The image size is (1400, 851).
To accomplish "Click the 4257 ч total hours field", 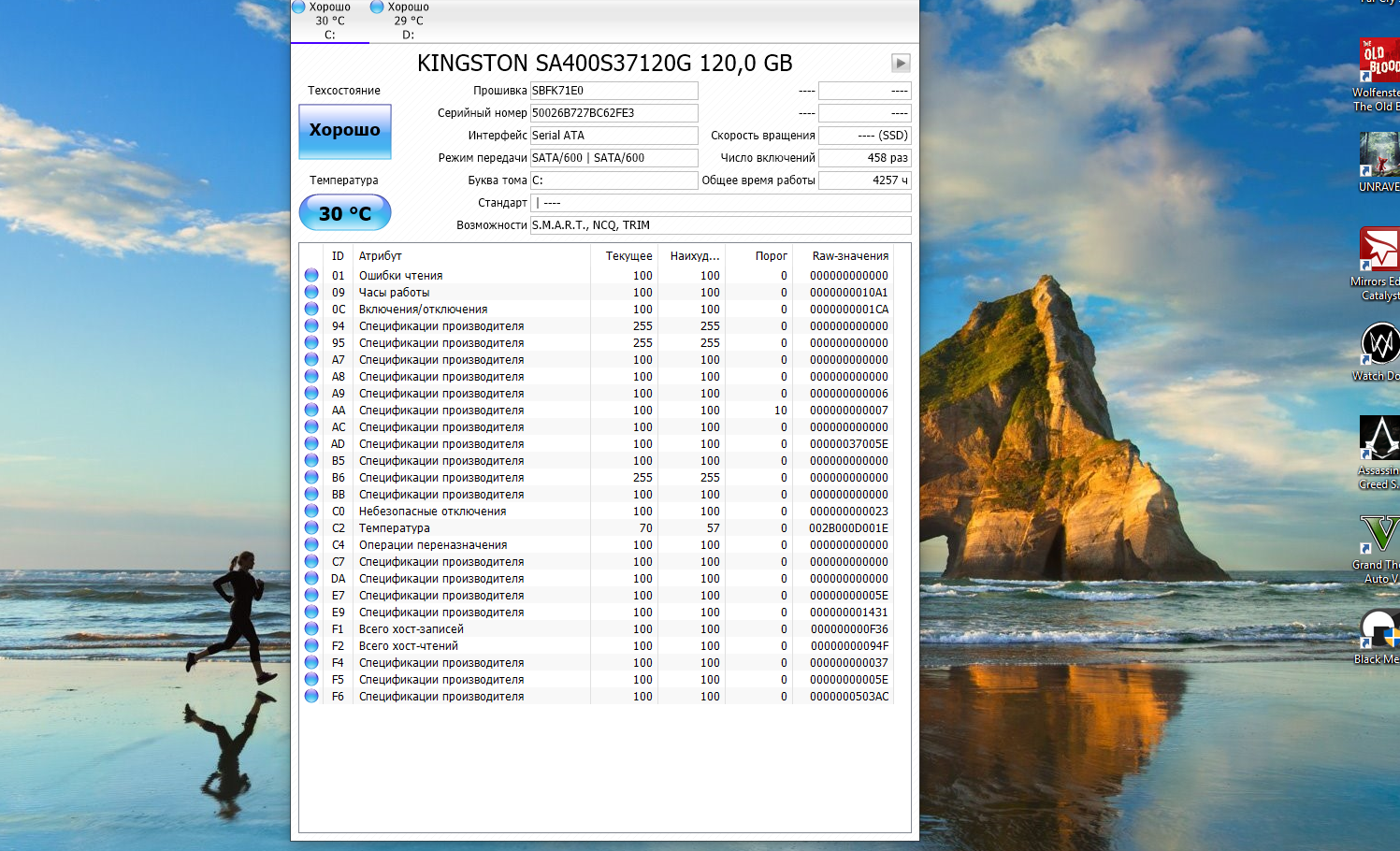I will point(865,180).
